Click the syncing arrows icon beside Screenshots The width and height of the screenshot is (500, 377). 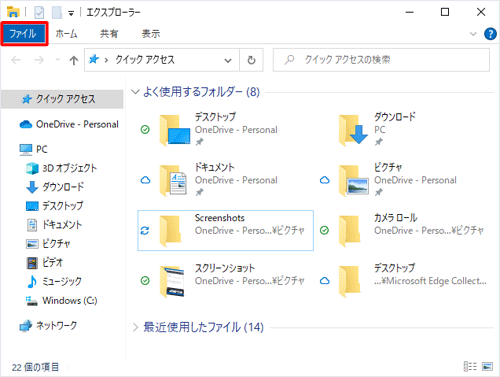145,230
